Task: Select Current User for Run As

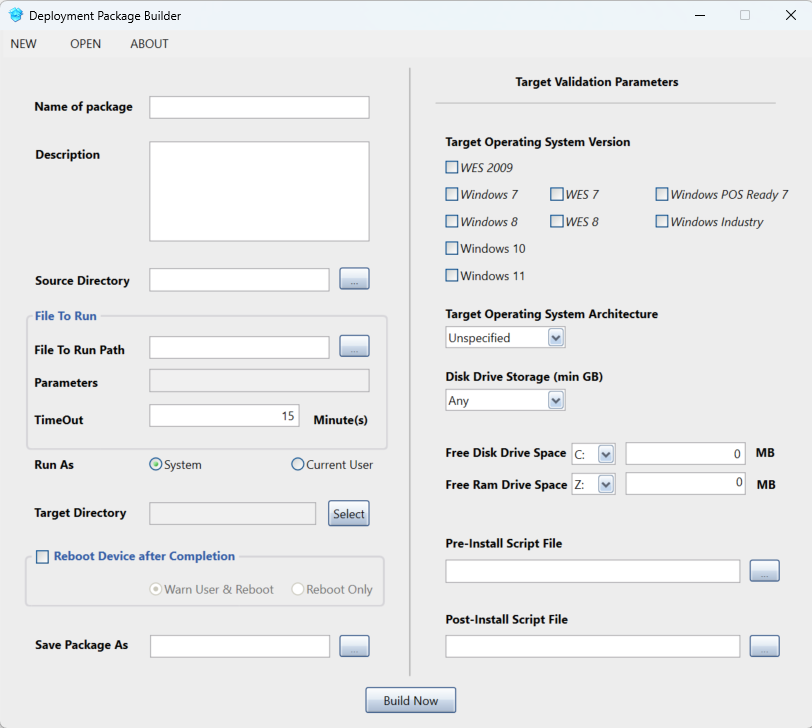Action: point(298,464)
